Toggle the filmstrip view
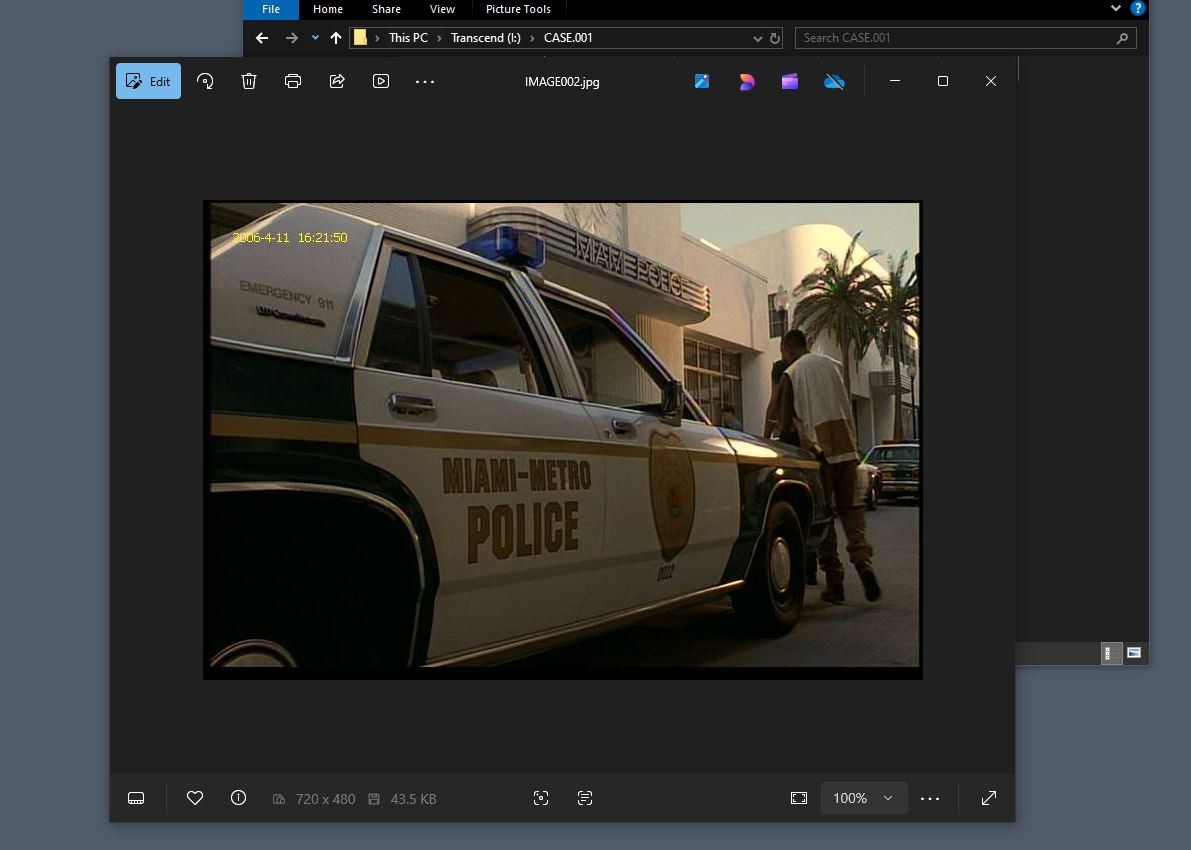This screenshot has width=1191, height=850. coord(136,798)
